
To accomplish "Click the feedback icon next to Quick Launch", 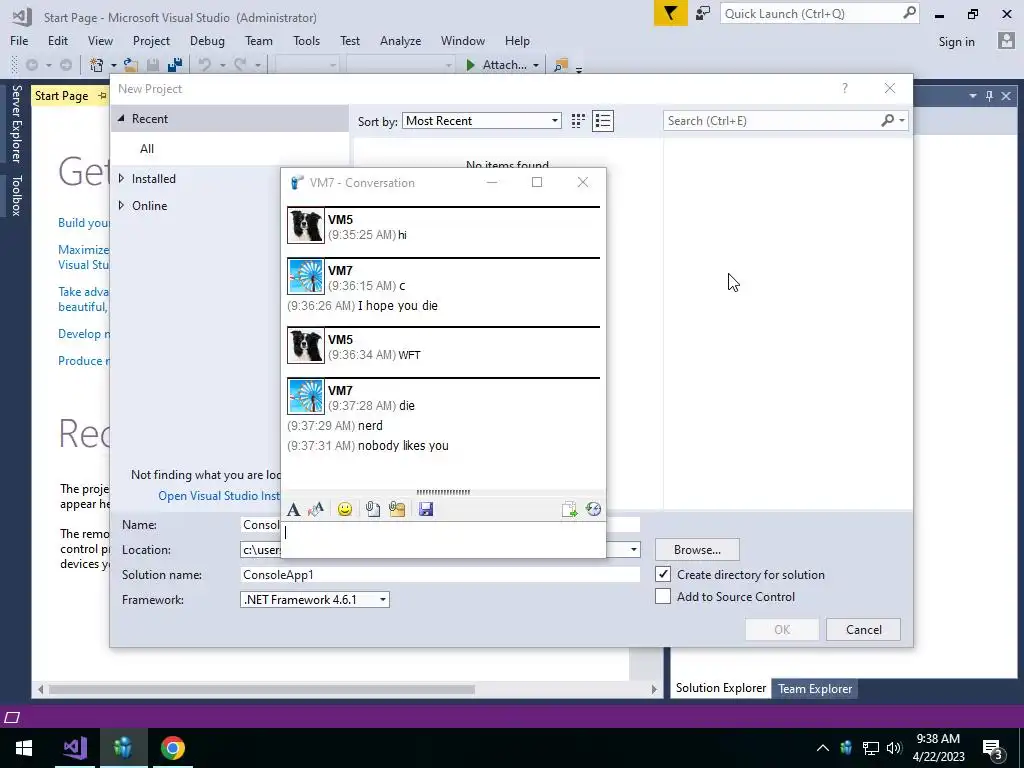I will tap(703, 13).
